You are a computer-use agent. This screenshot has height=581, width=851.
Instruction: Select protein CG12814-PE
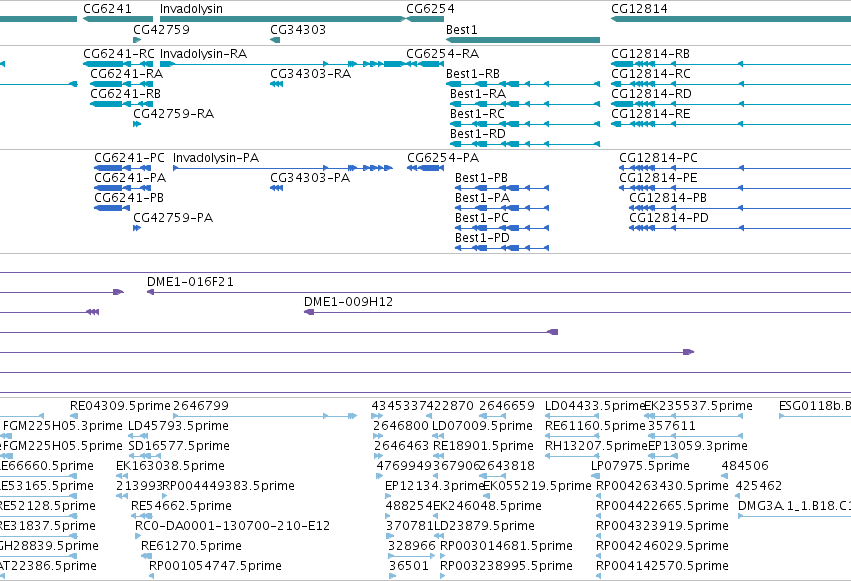[x=658, y=178]
